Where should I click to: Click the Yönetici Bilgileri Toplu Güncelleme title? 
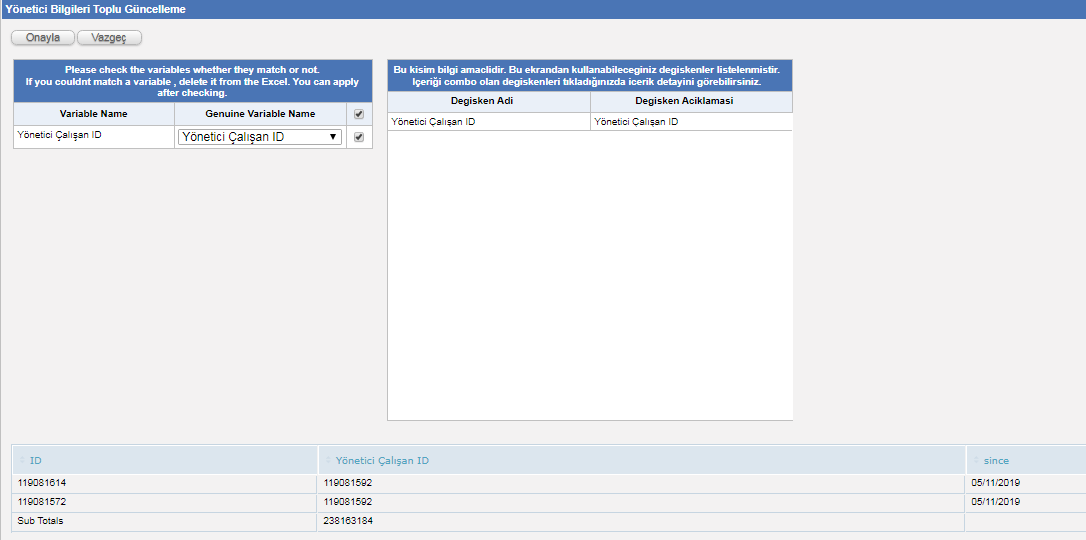point(96,9)
